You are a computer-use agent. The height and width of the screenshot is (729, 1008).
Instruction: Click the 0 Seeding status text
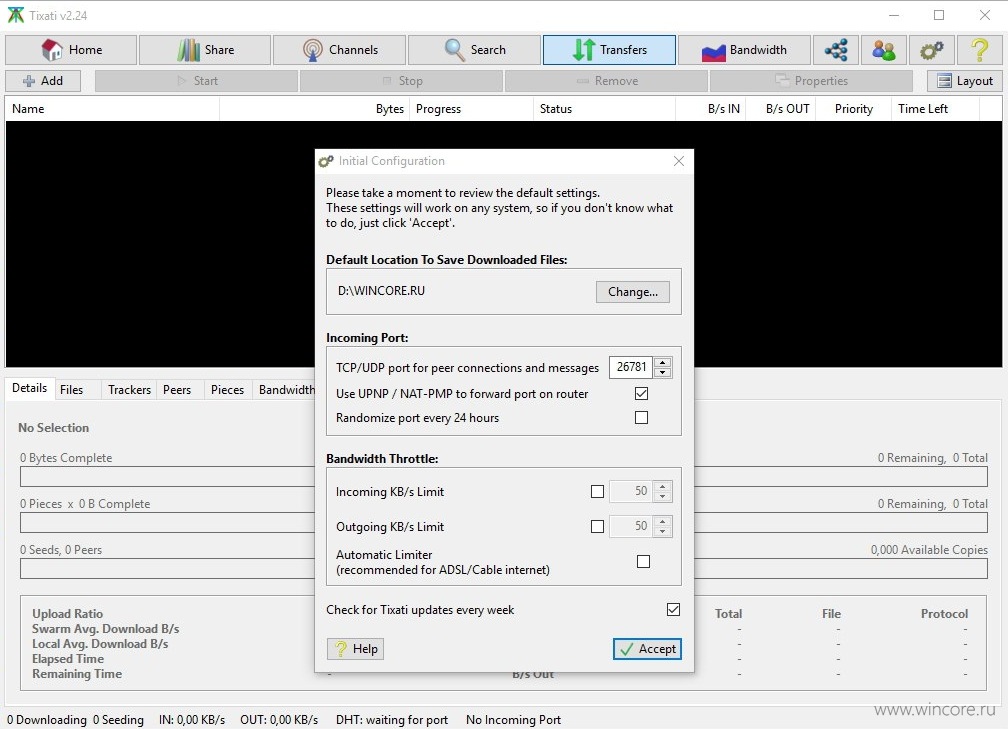click(118, 720)
